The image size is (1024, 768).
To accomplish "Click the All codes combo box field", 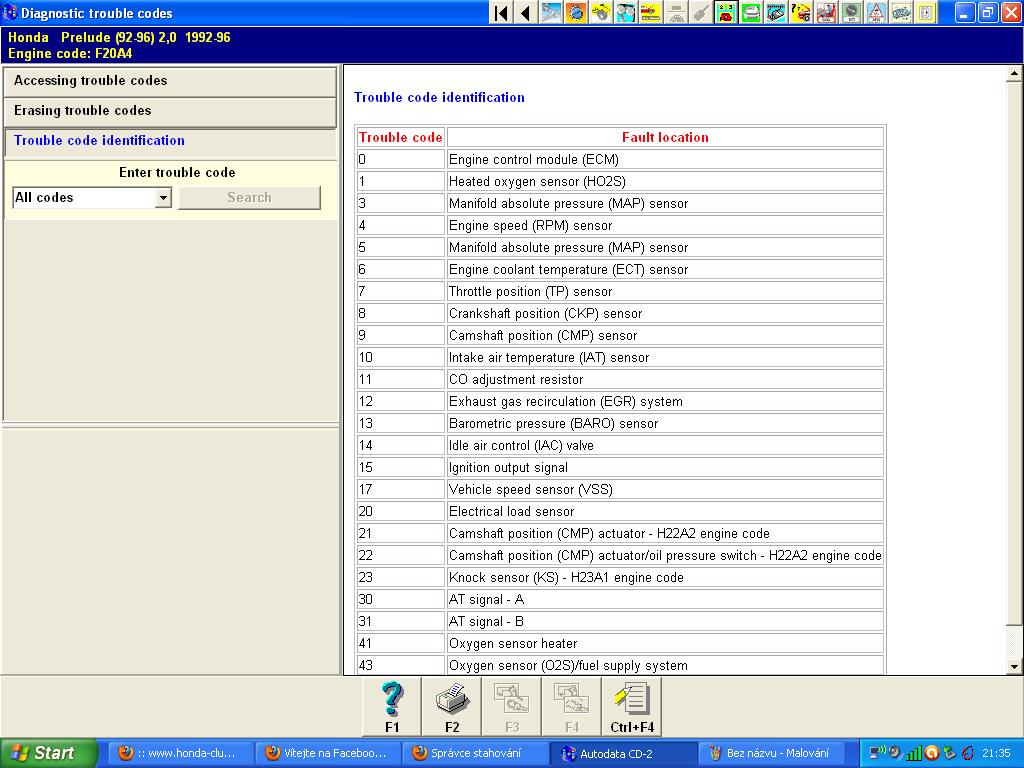I will pyautogui.click(x=84, y=198).
